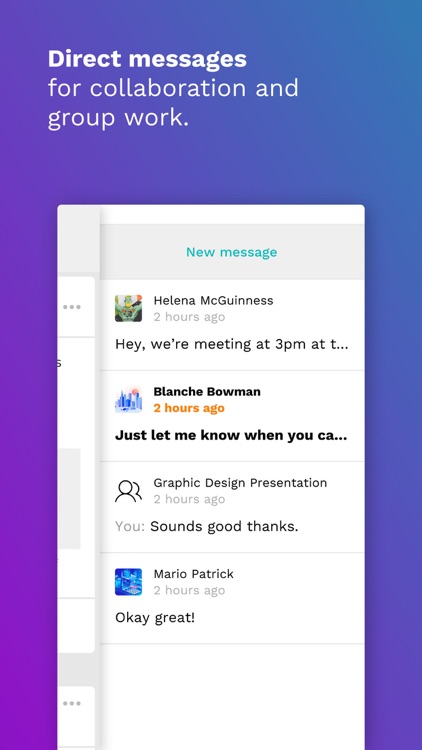Open upper three-dot options menu
422x750 pixels.
(72, 307)
